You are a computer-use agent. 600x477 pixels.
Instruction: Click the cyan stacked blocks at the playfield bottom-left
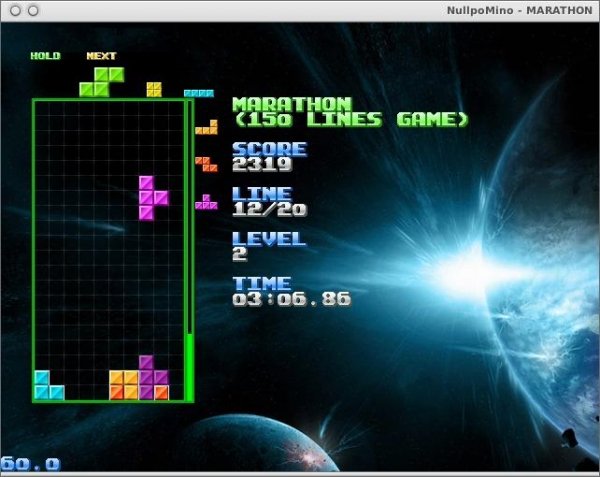[x=49, y=385]
